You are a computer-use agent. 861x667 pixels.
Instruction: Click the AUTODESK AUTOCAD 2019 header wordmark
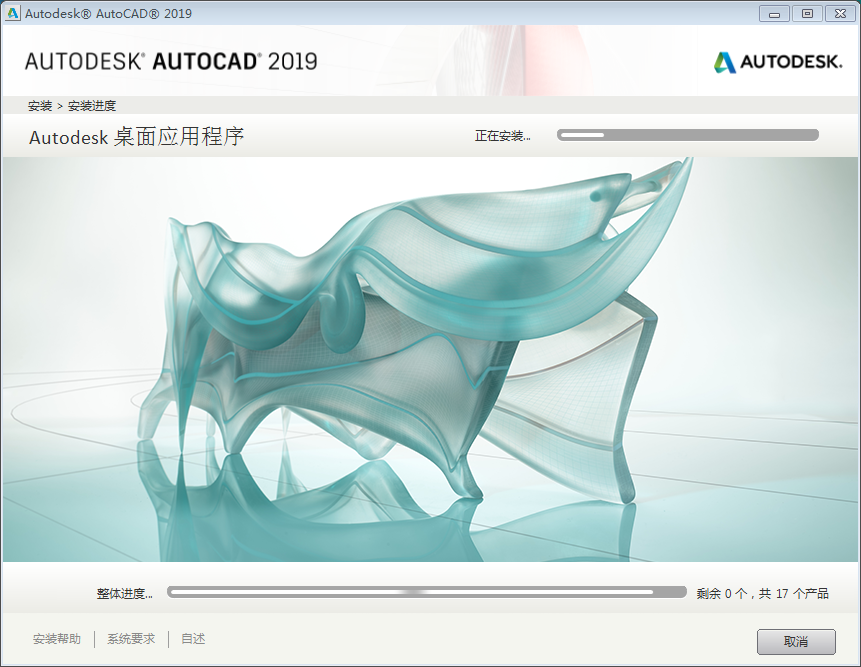pos(171,61)
